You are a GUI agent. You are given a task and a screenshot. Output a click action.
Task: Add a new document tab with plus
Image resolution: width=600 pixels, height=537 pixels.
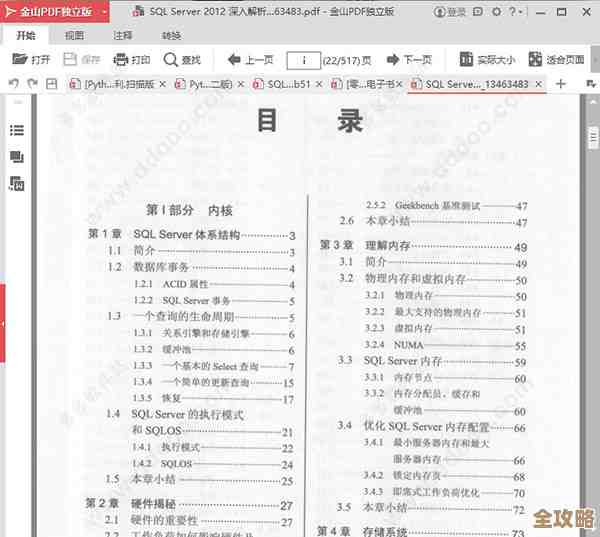[561, 83]
